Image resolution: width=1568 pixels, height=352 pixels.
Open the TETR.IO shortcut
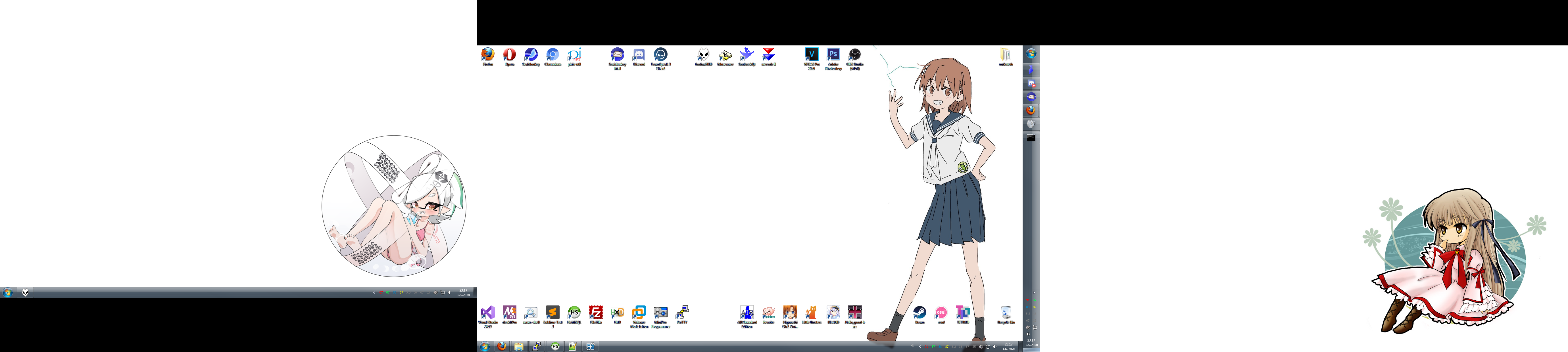(963, 315)
